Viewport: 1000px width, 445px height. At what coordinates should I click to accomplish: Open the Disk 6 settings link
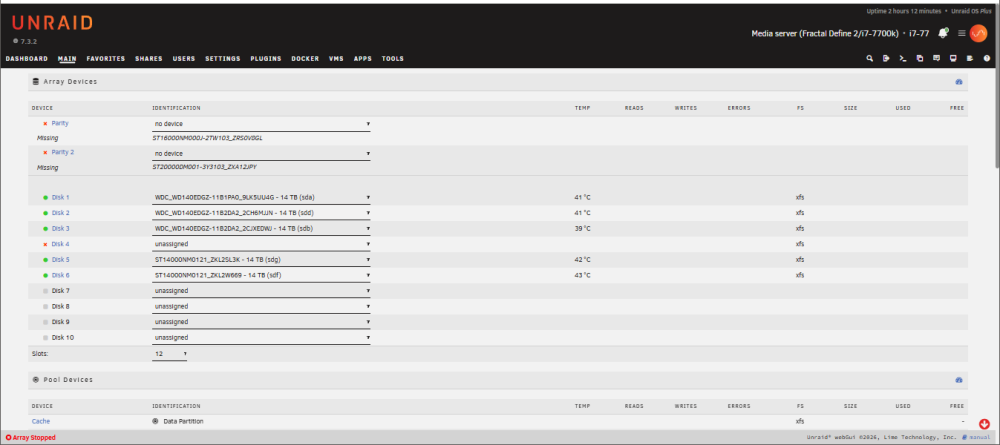click(x=61, y=275)
